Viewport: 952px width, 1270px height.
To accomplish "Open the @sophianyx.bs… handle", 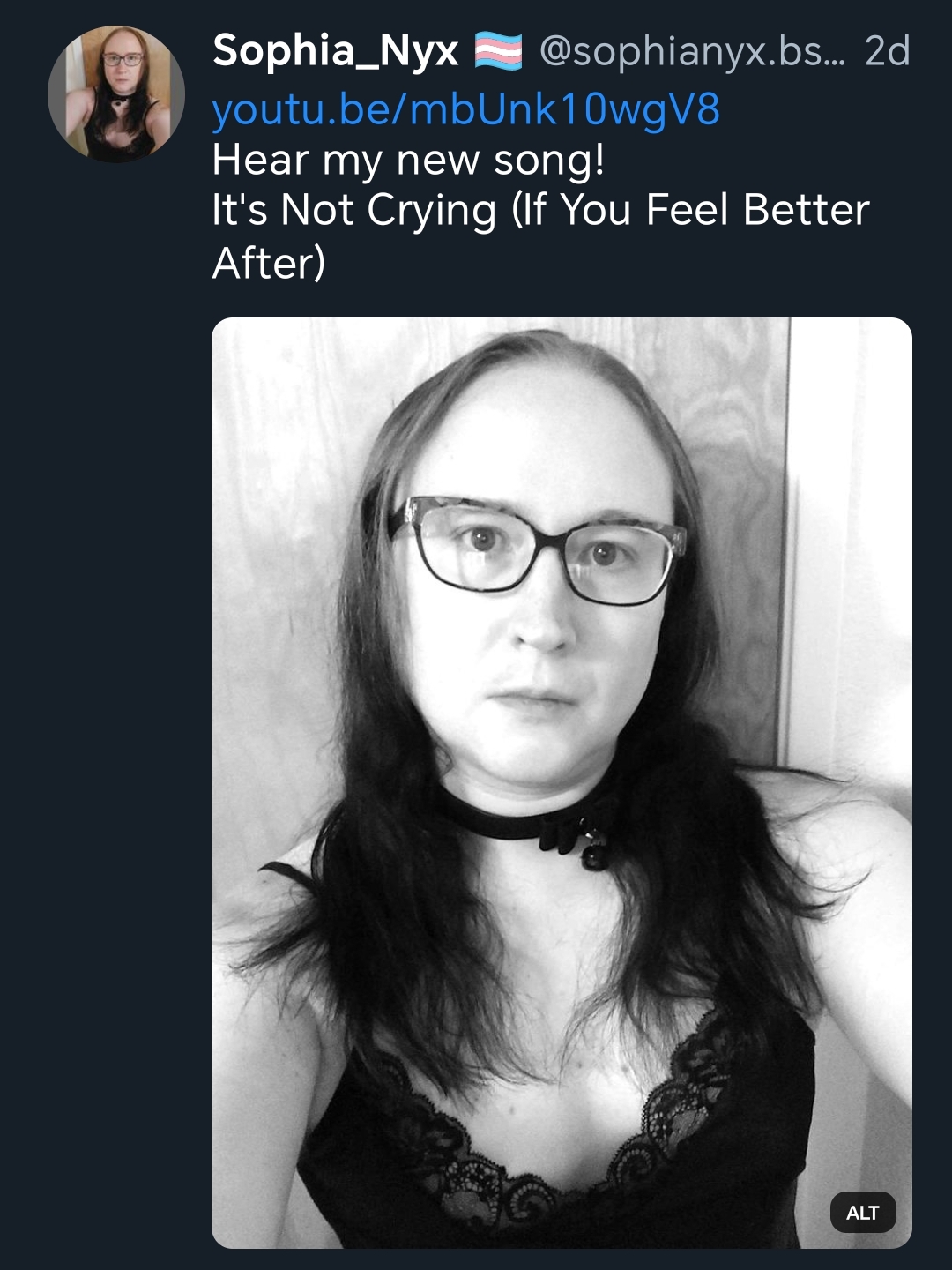I will [x=692, y=52].
